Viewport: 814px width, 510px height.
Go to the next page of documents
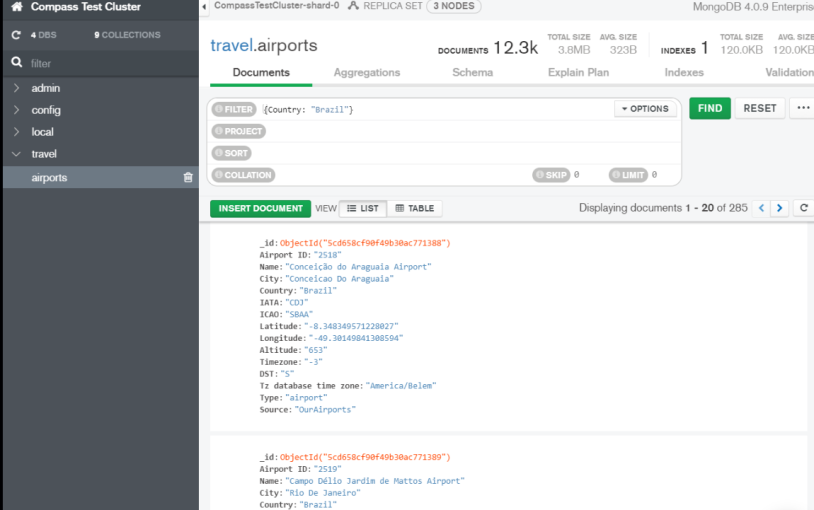click(x=779, y=208)
